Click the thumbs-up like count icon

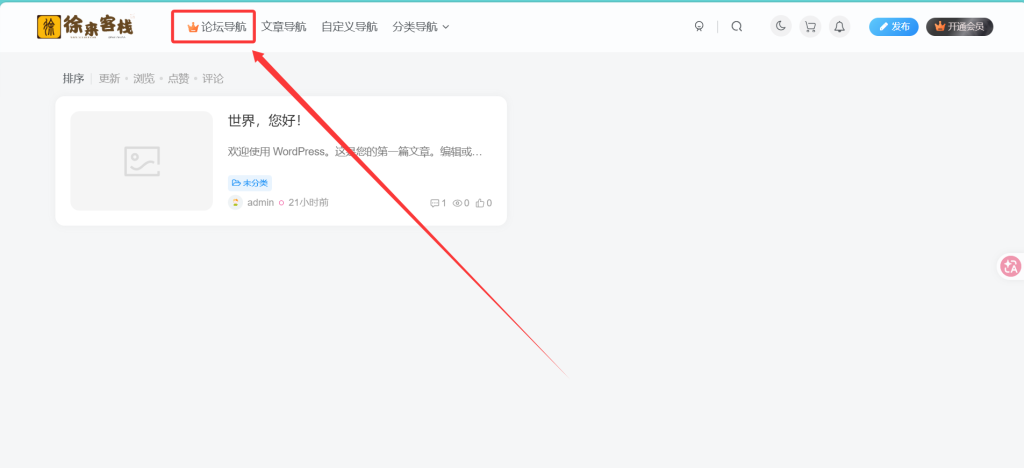click(480, 203)
